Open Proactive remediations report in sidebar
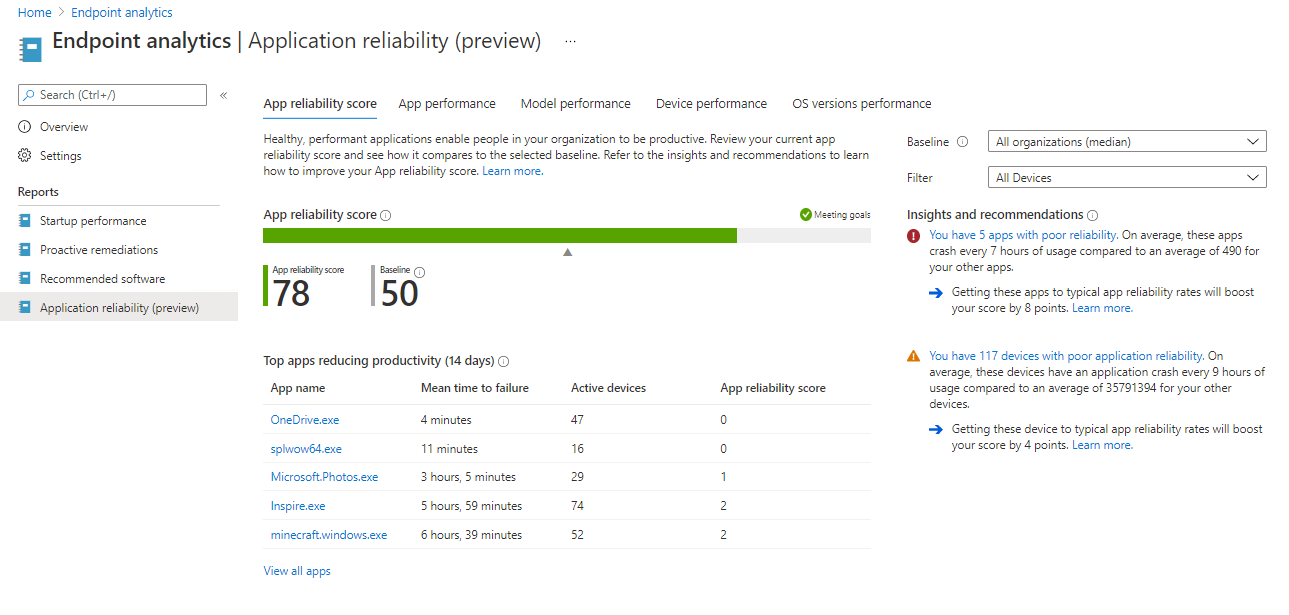 99,250
